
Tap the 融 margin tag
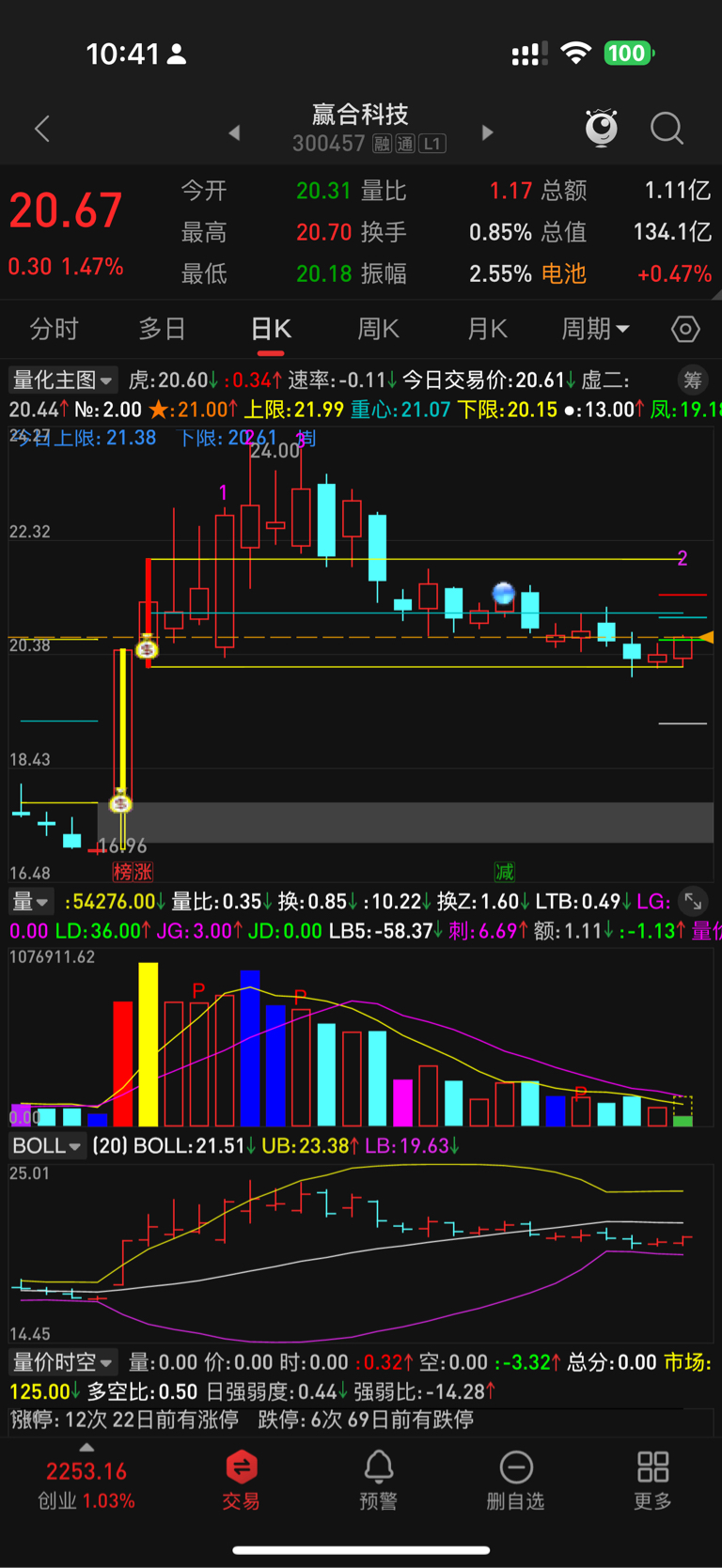(382, 144)
